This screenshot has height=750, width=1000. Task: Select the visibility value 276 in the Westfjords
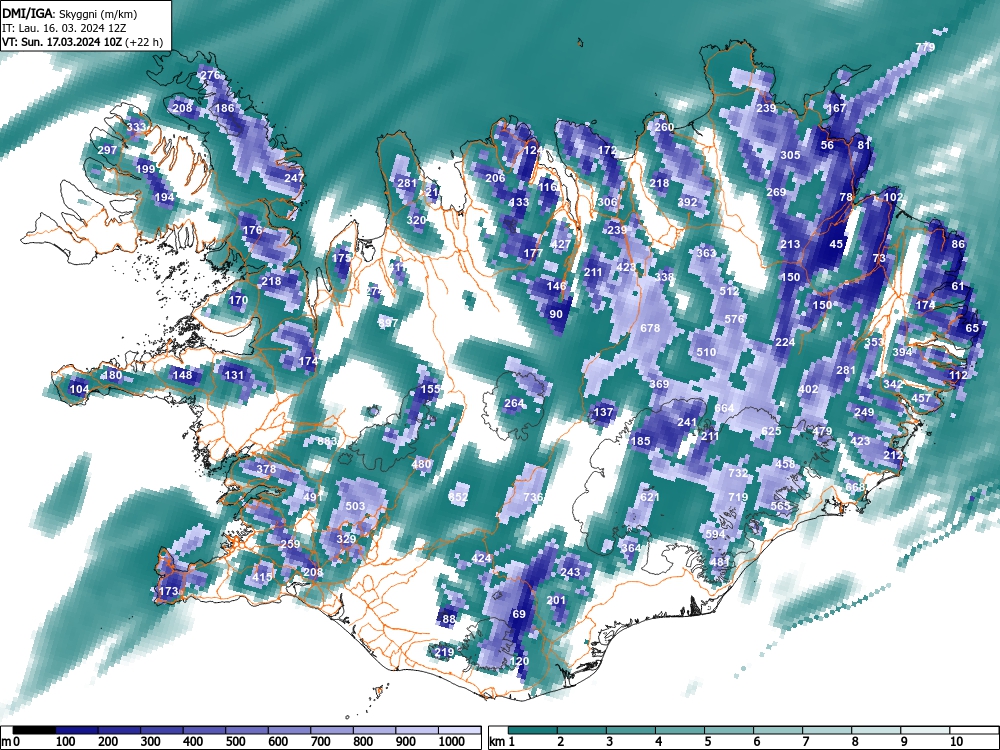click(x=210, y=75)
